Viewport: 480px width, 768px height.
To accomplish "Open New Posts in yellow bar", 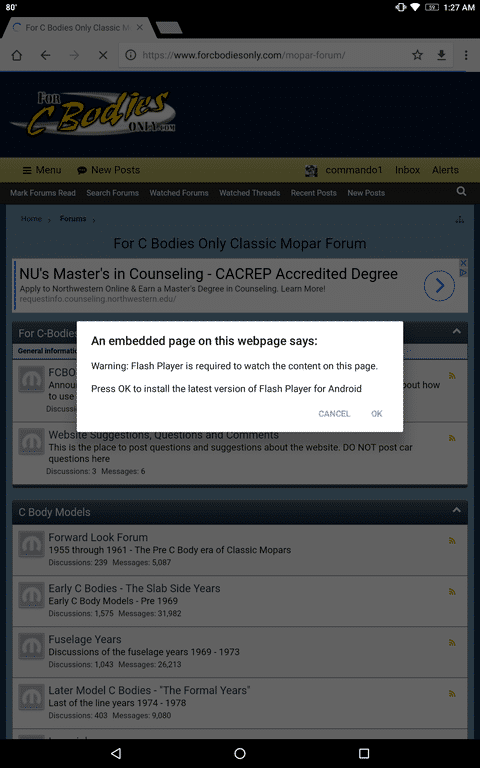I will coord(109,170).
